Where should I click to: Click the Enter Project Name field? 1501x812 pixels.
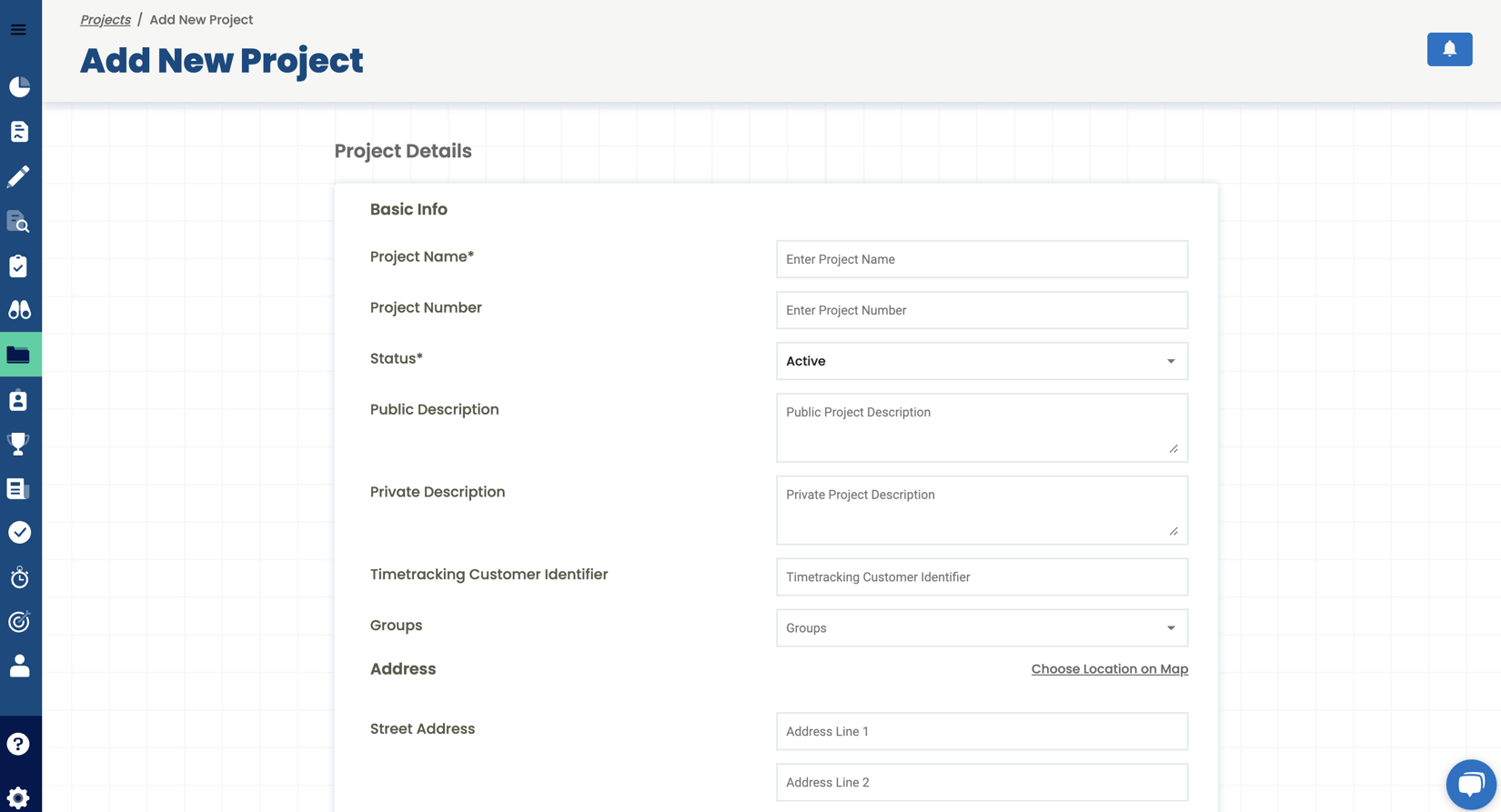(982, 259)
